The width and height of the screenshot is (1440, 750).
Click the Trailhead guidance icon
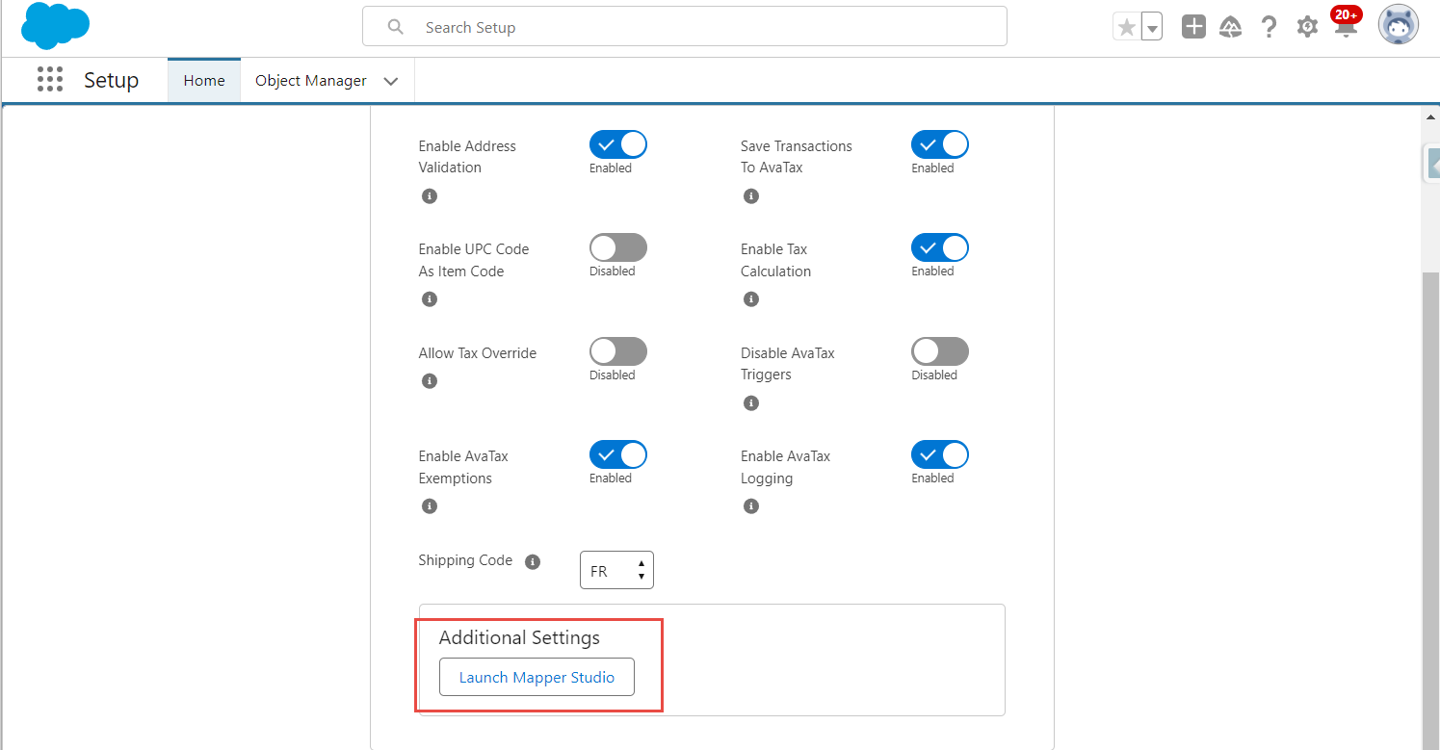click(x=1231, y=27)
